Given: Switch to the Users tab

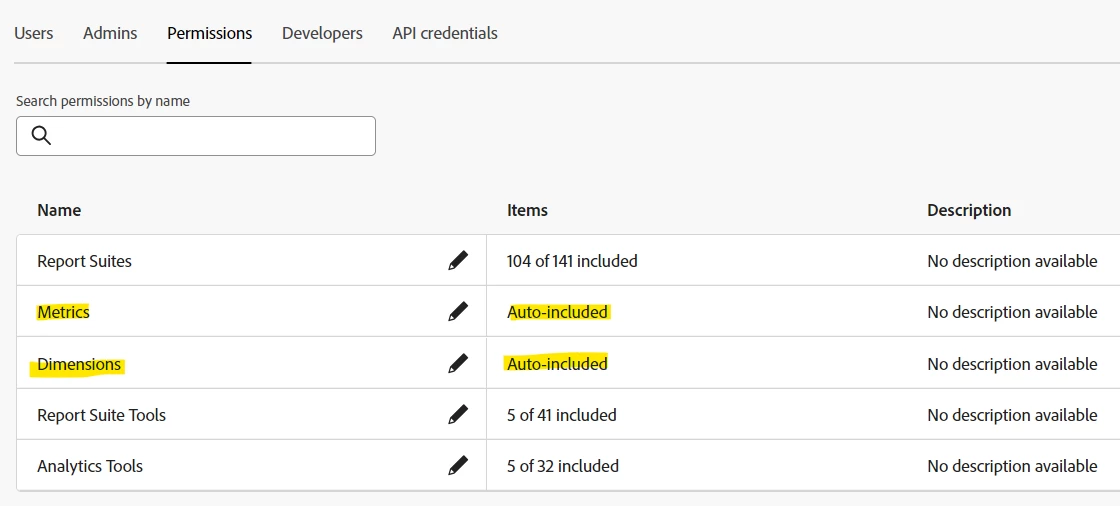Looking at the screenshot, I should click(34, 33).
